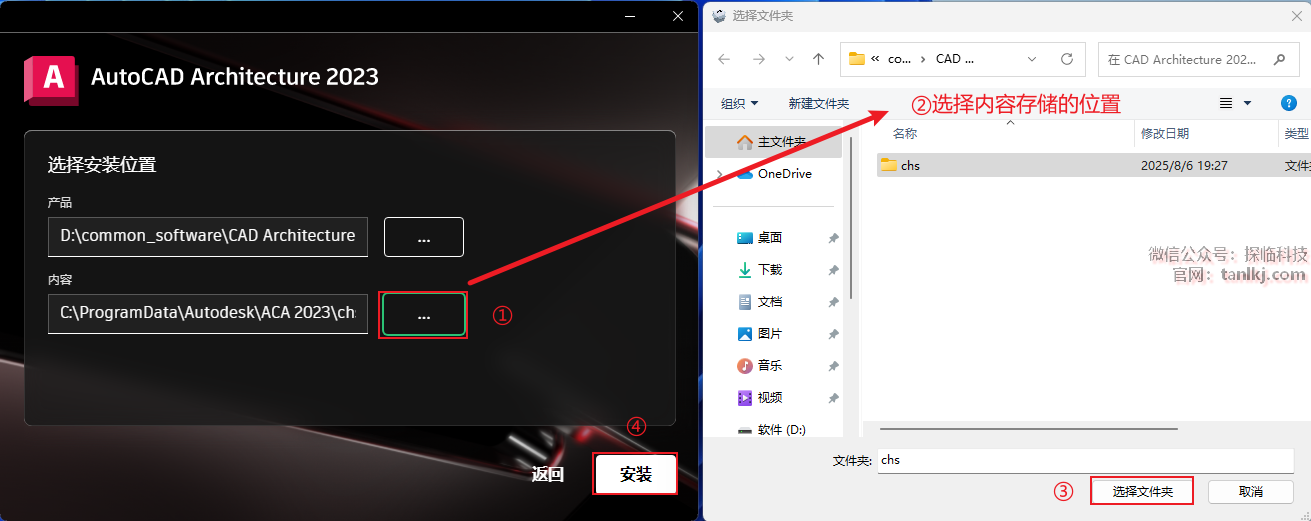The width and height of the screenshot is (1311, 521).
Task: Click the CAD ... breadcrumb segment
Action: pos(954,59)
